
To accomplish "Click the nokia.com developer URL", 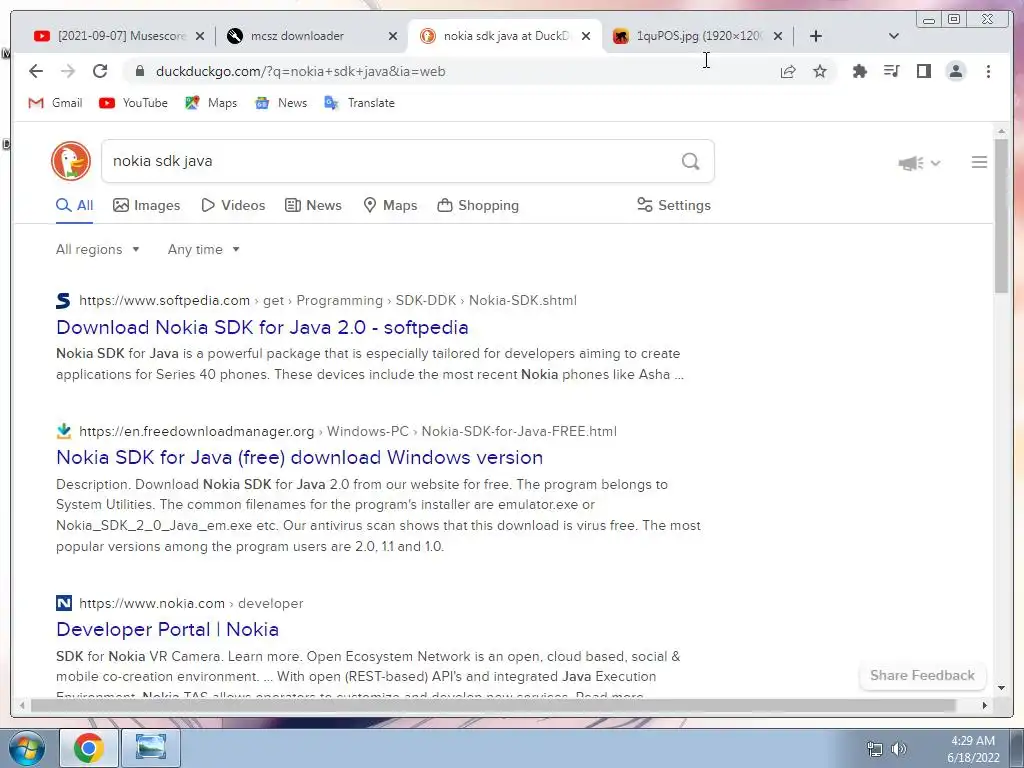I will point(191,603).
